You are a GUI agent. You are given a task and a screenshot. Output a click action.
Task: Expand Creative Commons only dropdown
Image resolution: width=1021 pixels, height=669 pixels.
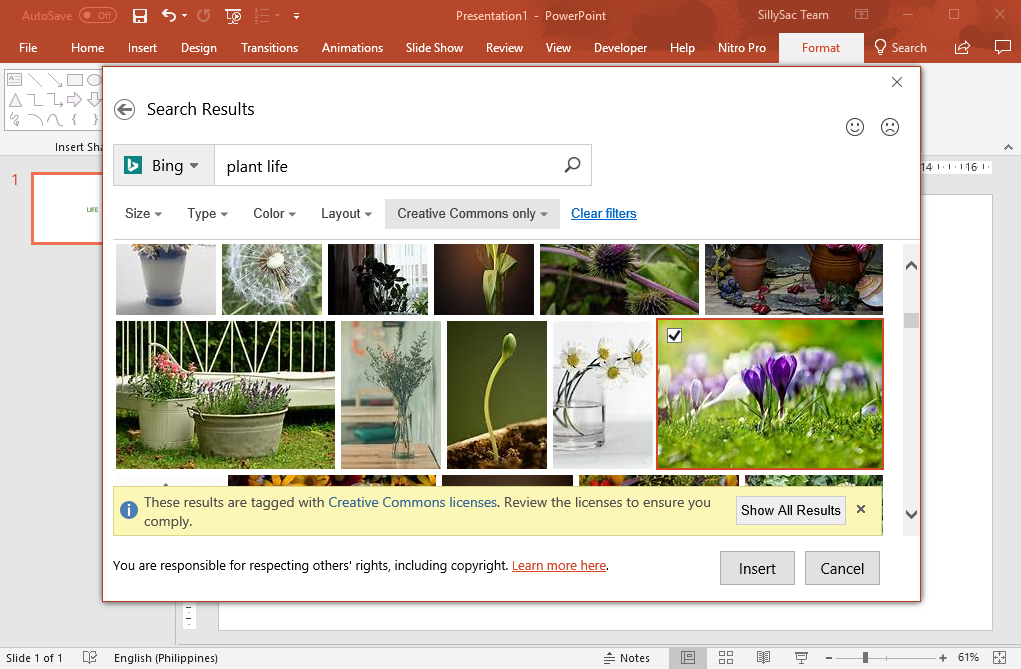(x=472, y=214)
